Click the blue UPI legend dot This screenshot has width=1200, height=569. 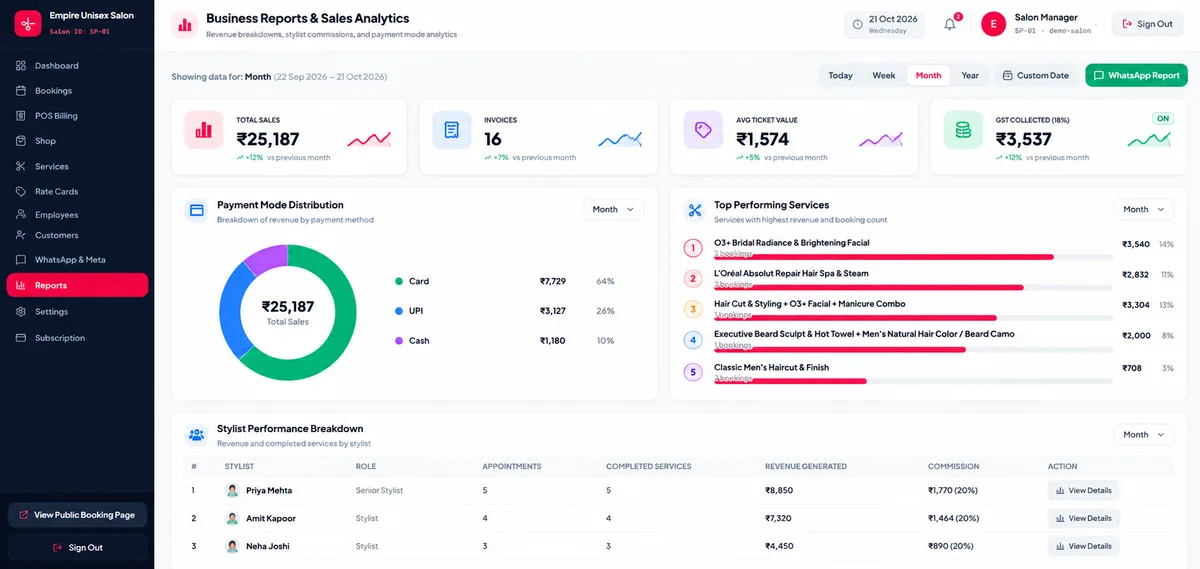pyautogui.click(x=399, y=311)
